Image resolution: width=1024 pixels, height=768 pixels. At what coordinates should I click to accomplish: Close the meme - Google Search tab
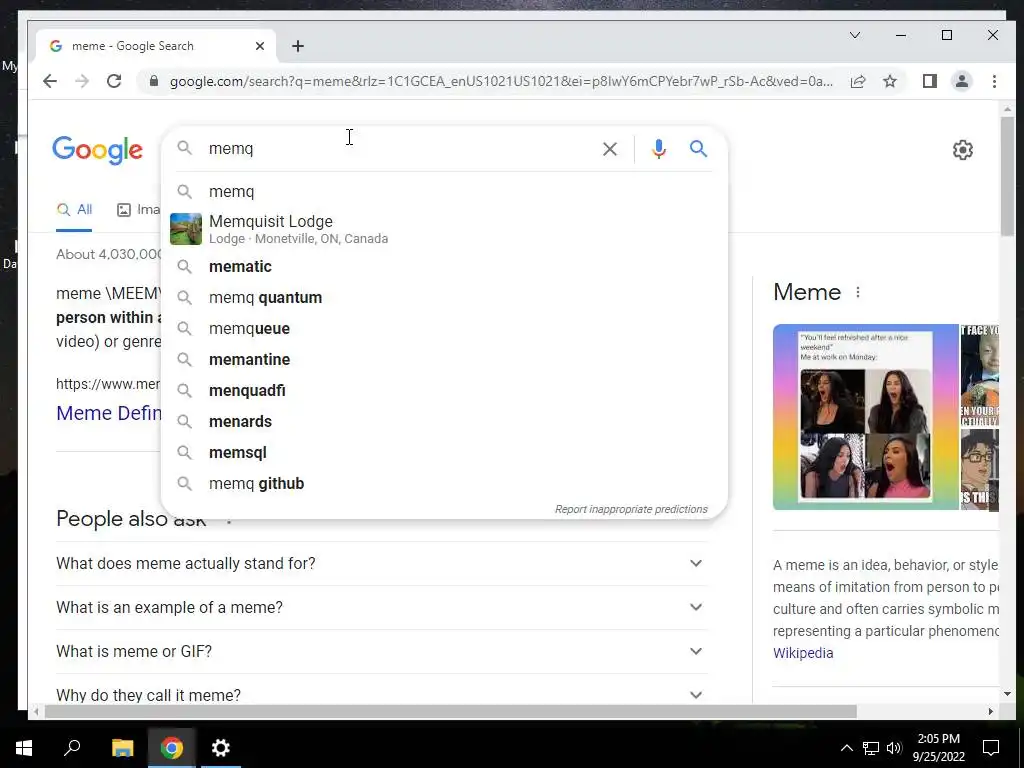260,46
